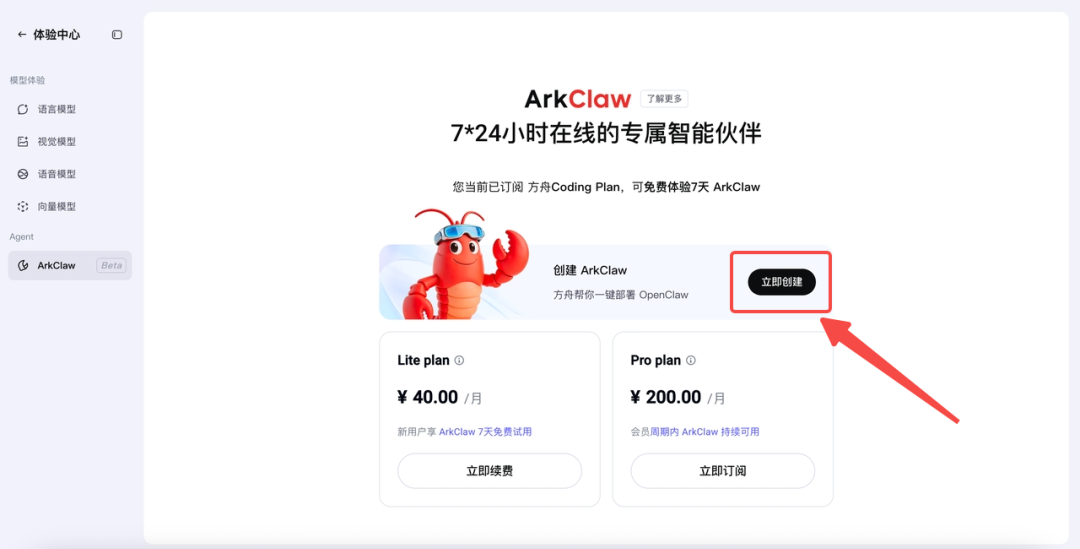Click the ArkClaw sidebar icon
Screen dimensions: 1080x549
point(23,266)
